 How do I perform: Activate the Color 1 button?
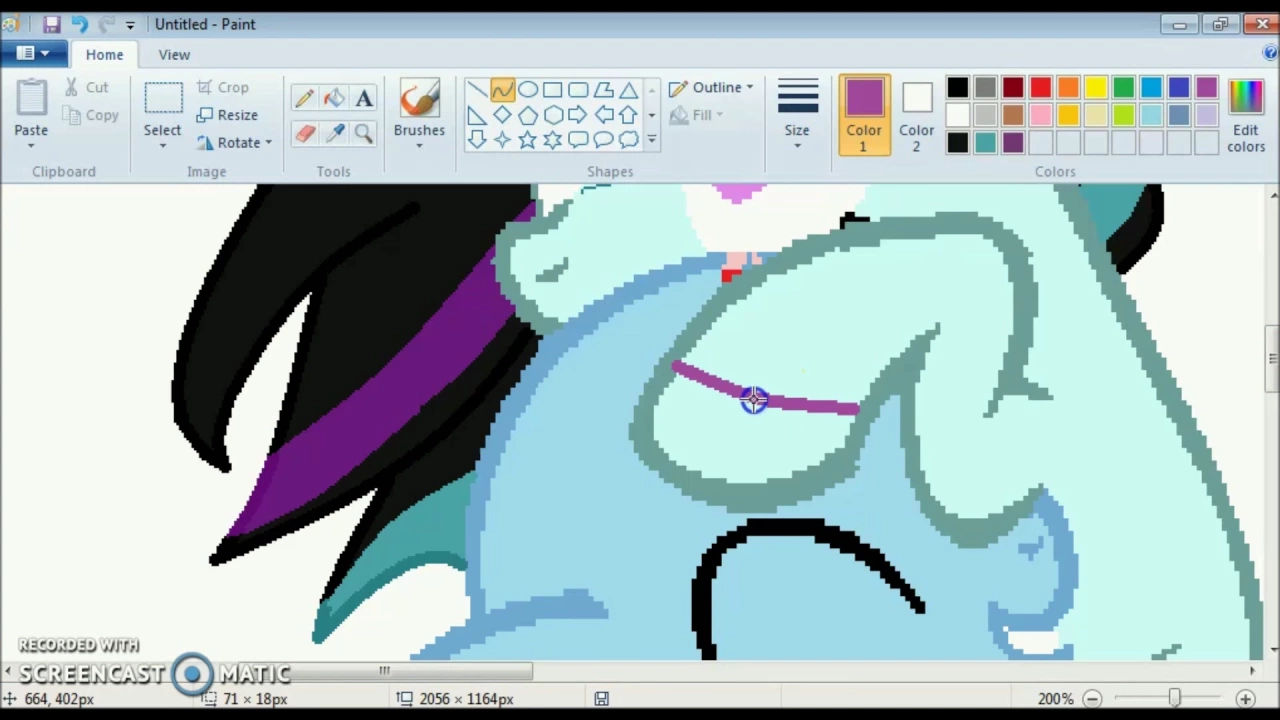[x=864, y=115]
